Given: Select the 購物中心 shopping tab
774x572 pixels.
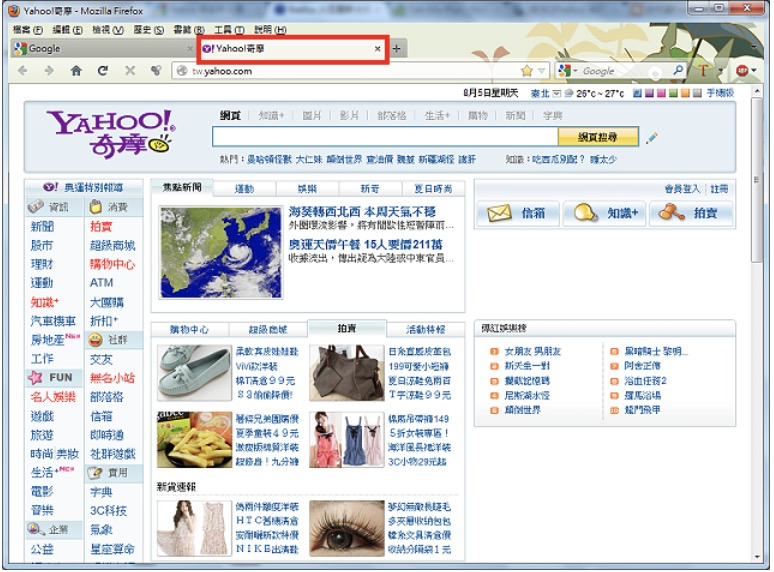Looking at the screenshot, I should click(190, 329).
